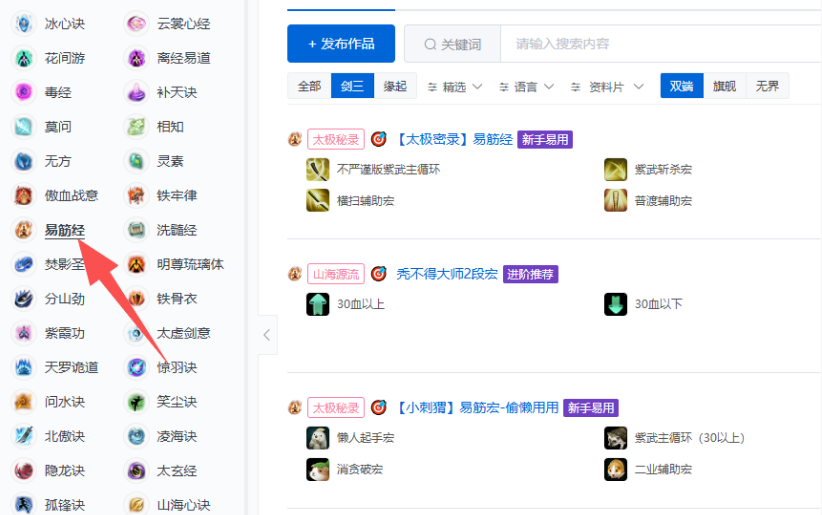Screen dimensions: 822x515
Task: Select the 冰心诀 class icon
Action: 24,24
